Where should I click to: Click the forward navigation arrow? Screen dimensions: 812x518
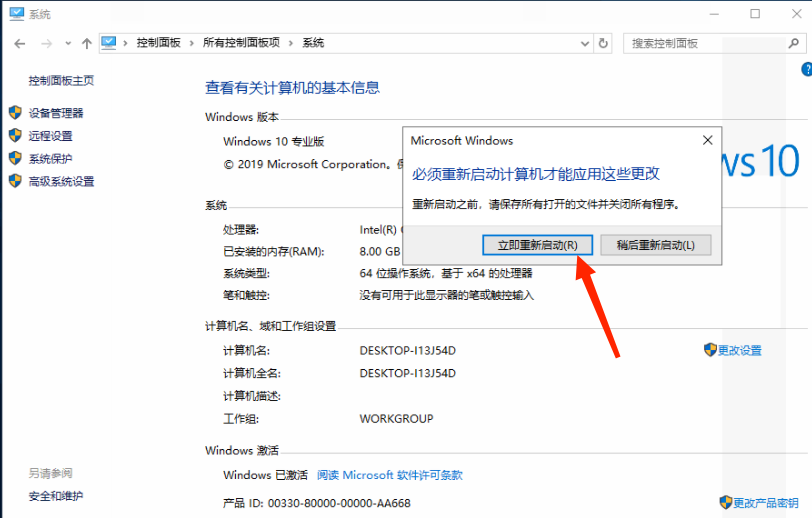coord(47,44)
